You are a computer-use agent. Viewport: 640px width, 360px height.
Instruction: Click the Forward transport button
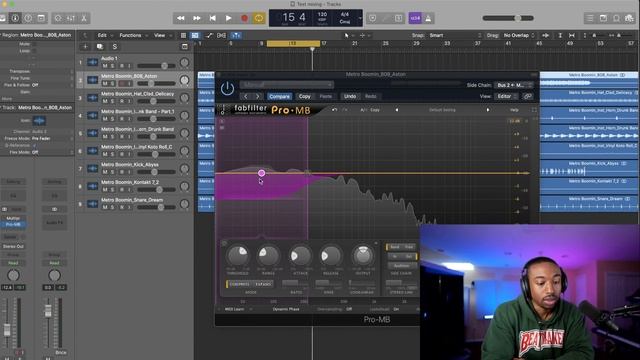196,18
